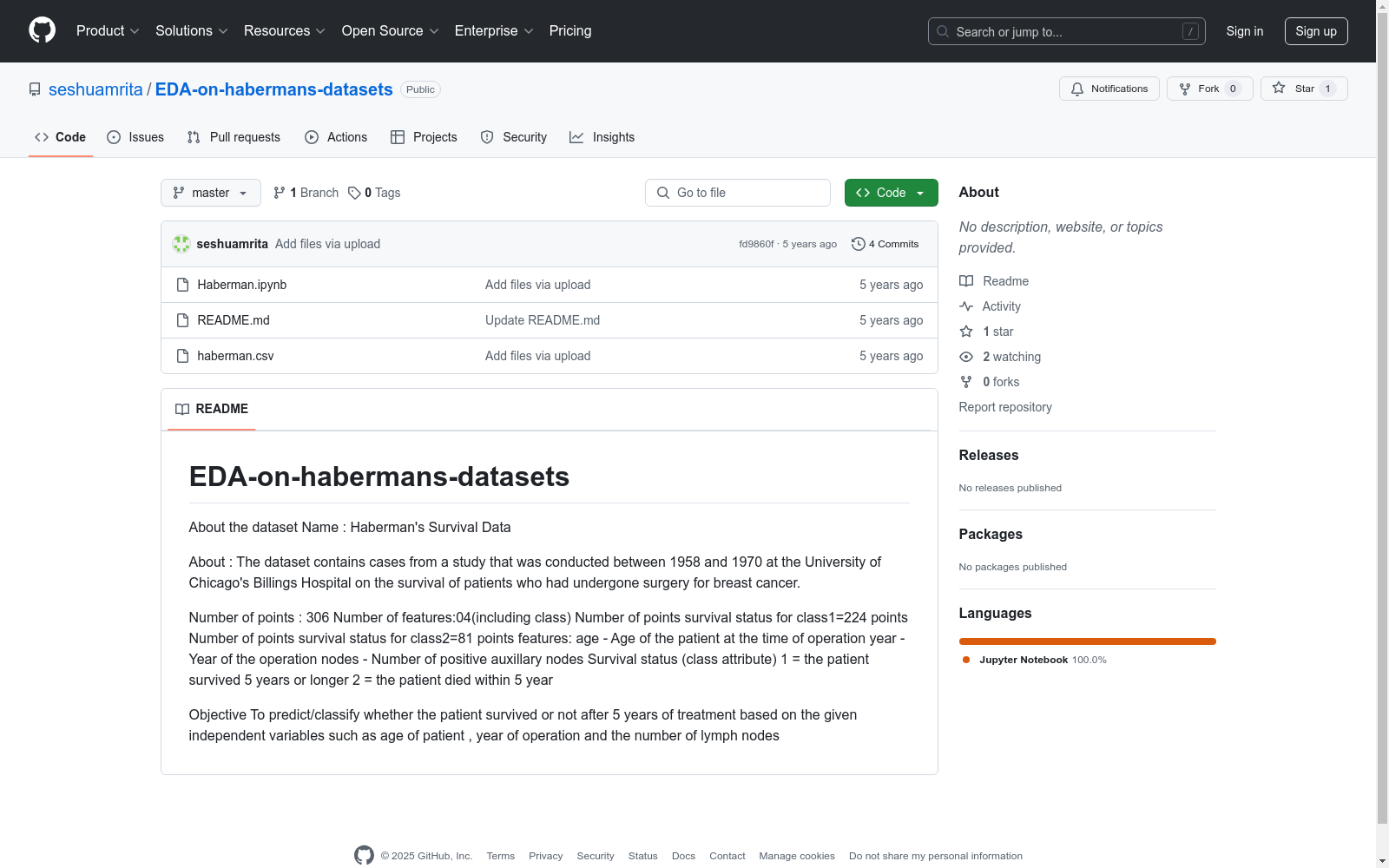1389x868 pixels.
Task: Click the Sign up button
Action: tap(1316, 31)
